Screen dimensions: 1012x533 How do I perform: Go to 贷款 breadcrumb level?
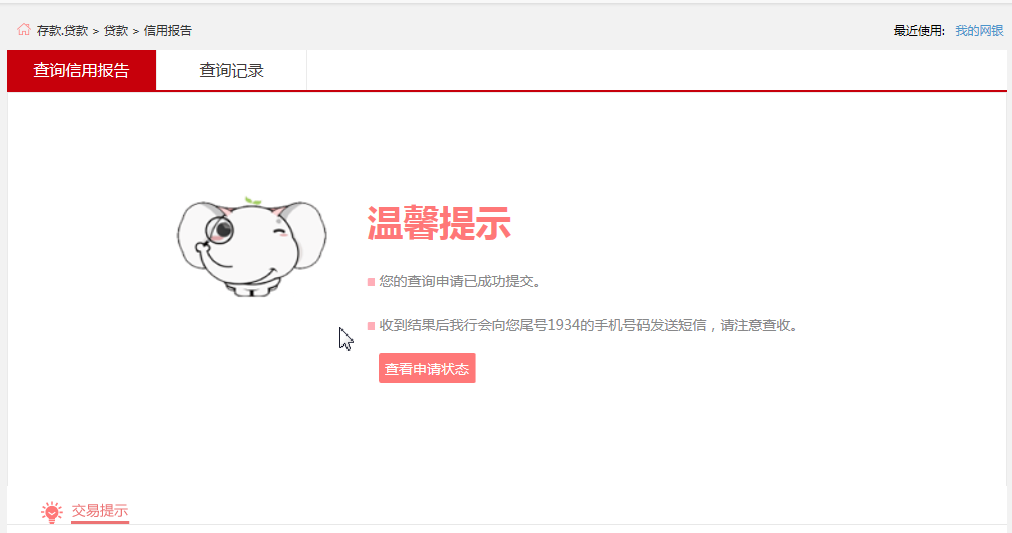[116, 30]
